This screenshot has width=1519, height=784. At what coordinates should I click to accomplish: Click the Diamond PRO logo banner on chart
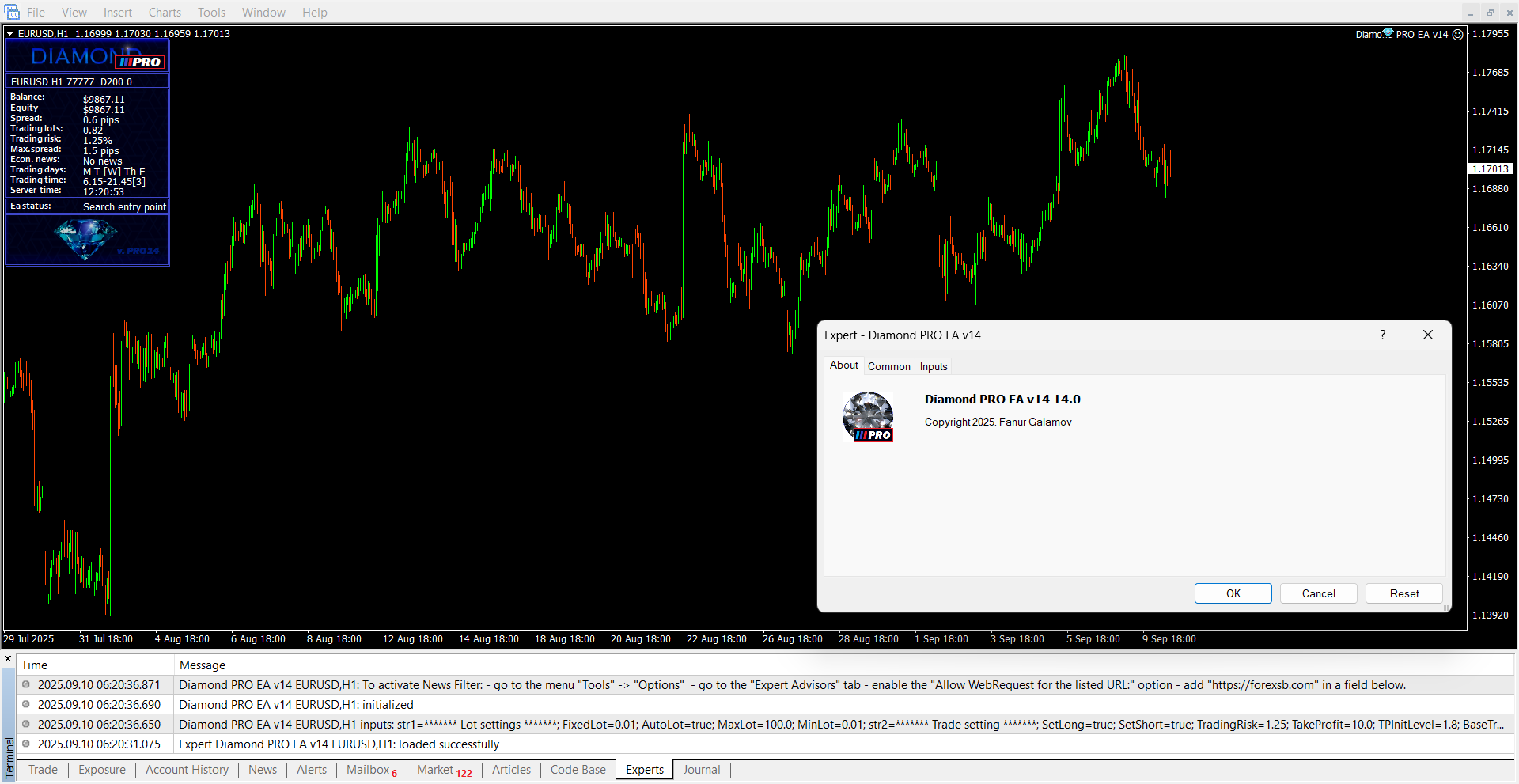[87, 56]
